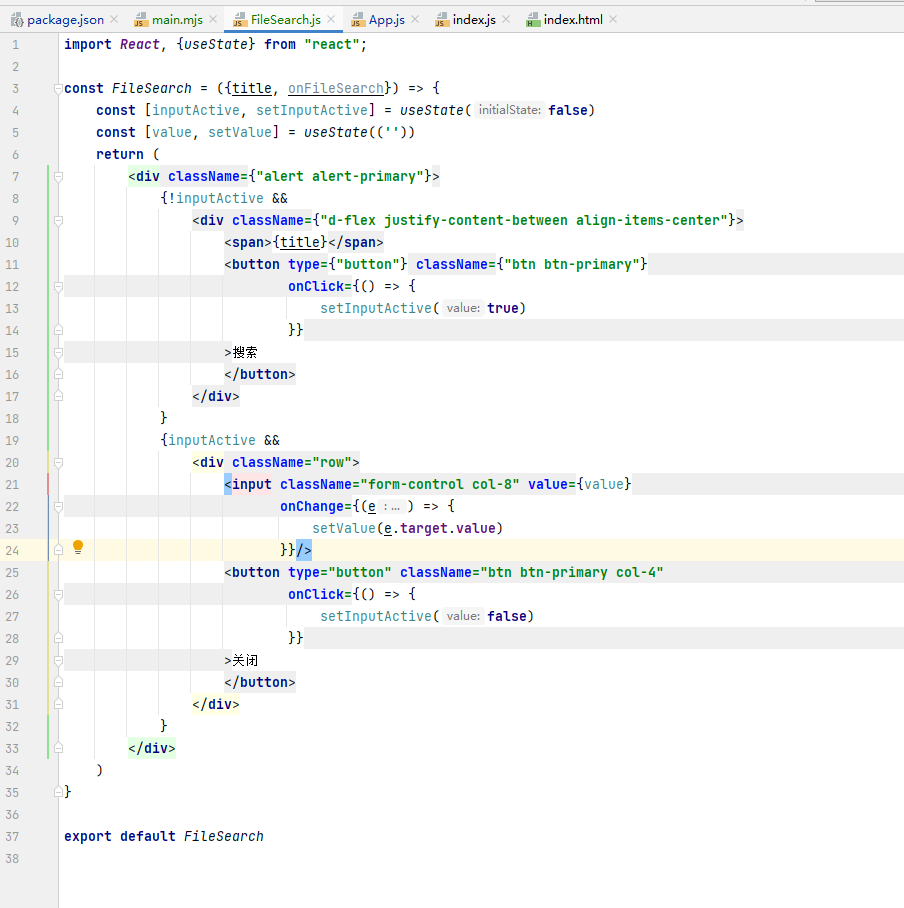Toggle fold marker at closing button on line 16
The image size is (904, 908).
pos(58,374)
